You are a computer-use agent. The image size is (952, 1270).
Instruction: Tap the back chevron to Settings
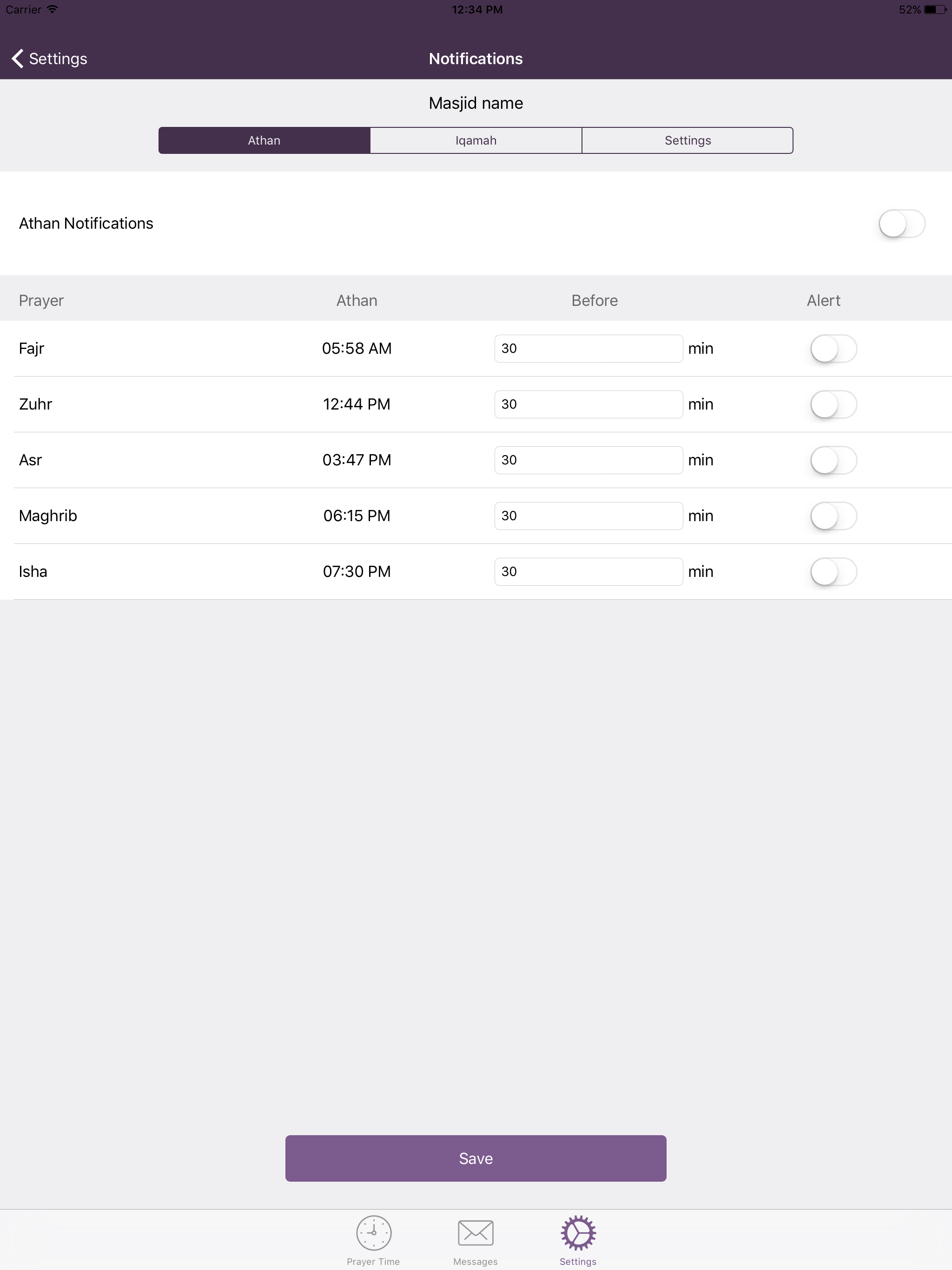tap(17, 59)
